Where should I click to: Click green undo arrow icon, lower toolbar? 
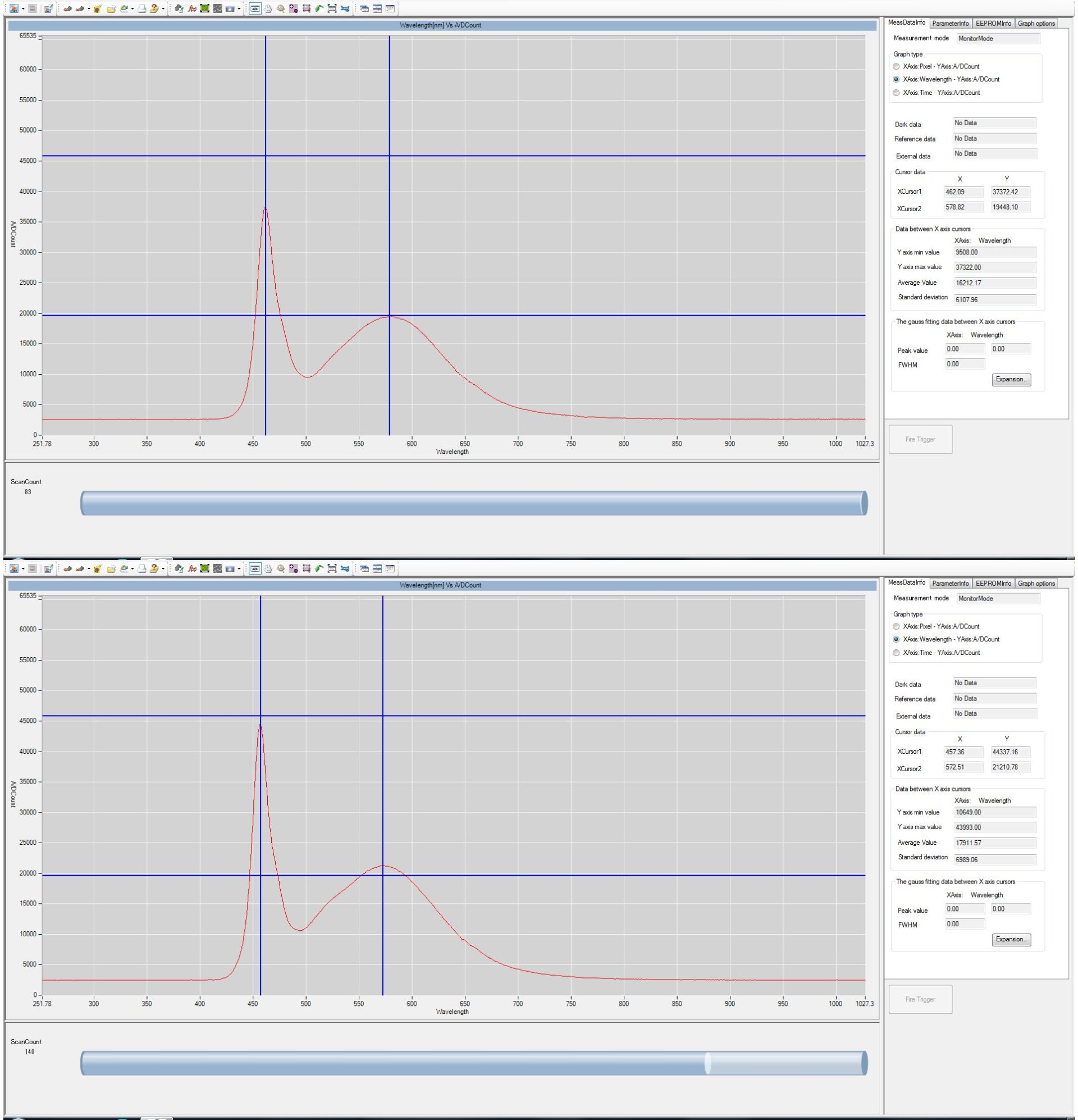(x=319, y=568)
